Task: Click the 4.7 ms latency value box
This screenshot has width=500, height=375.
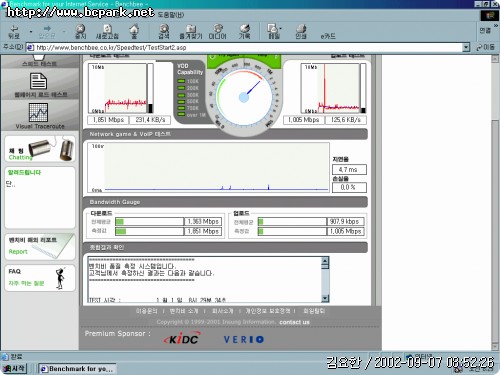Action: coord(349,169)
